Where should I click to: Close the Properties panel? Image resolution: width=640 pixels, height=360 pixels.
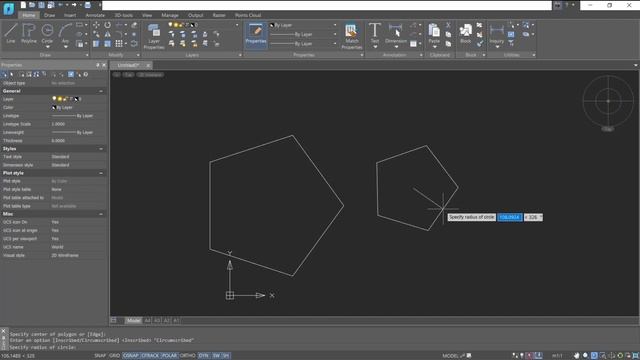click(x=104, y=65)
